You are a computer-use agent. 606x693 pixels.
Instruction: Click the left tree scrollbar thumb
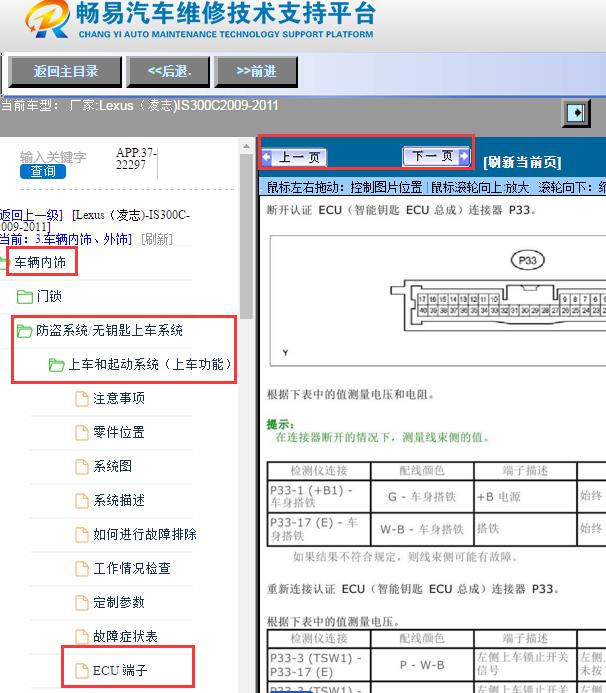(x=247, y=236)
